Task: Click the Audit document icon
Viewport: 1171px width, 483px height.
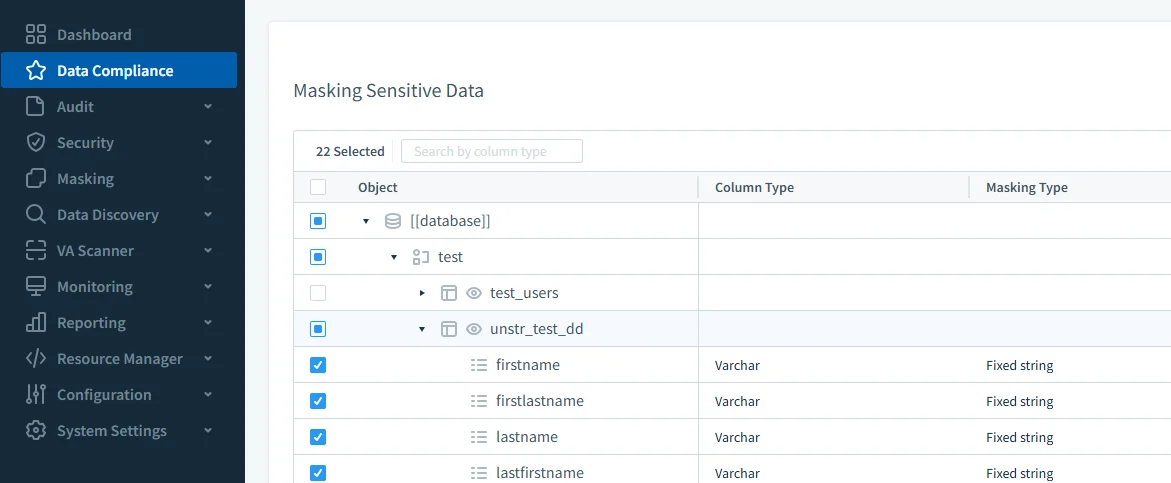Action: (x=36, y=107)
